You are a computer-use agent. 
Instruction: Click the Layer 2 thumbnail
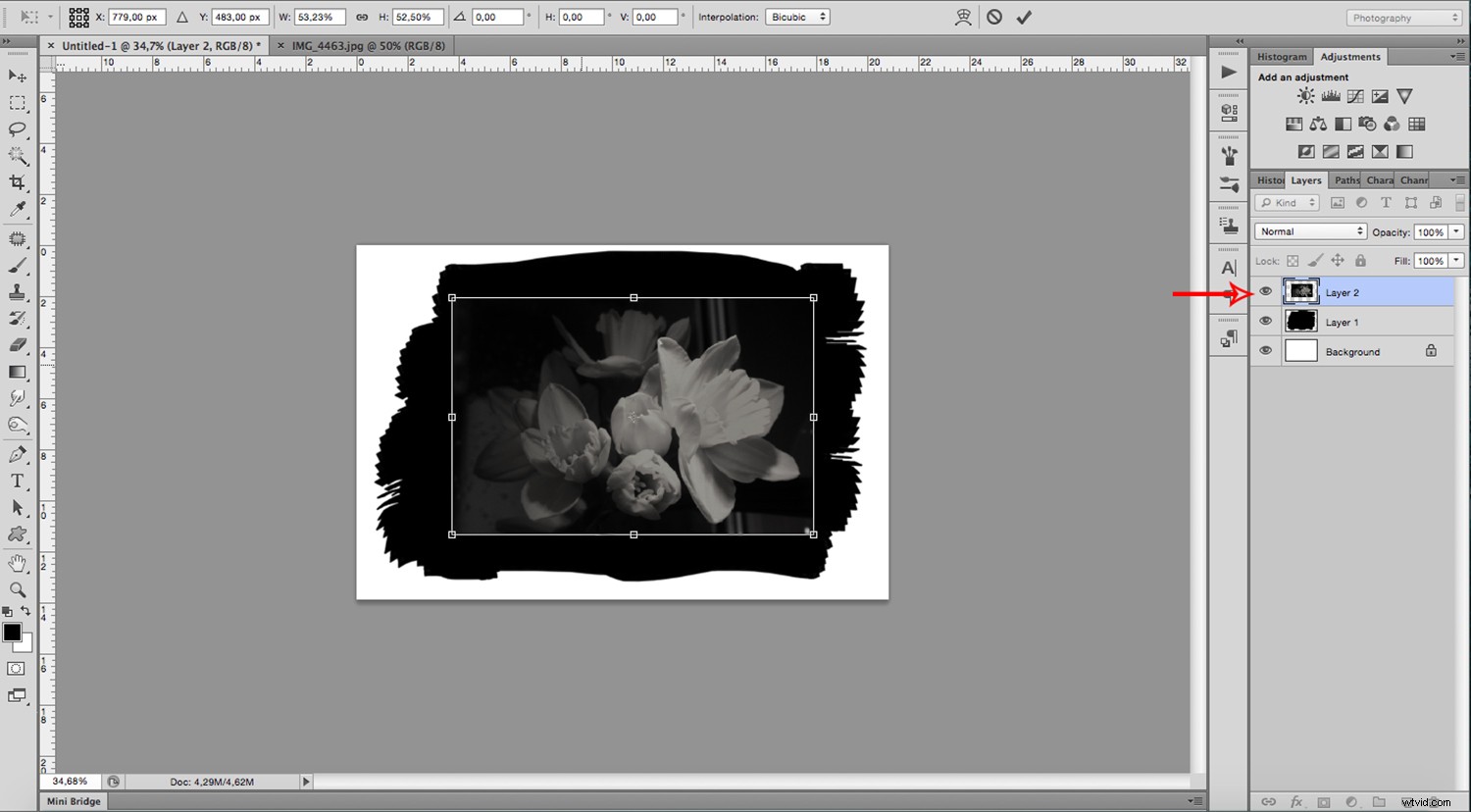1300,291
